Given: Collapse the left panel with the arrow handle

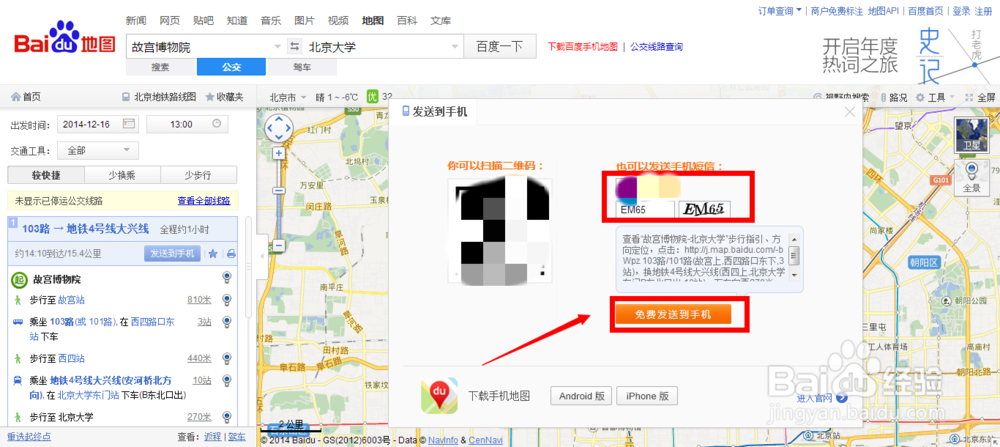Looking at the screenshot, I should click(x=260, y=256).
